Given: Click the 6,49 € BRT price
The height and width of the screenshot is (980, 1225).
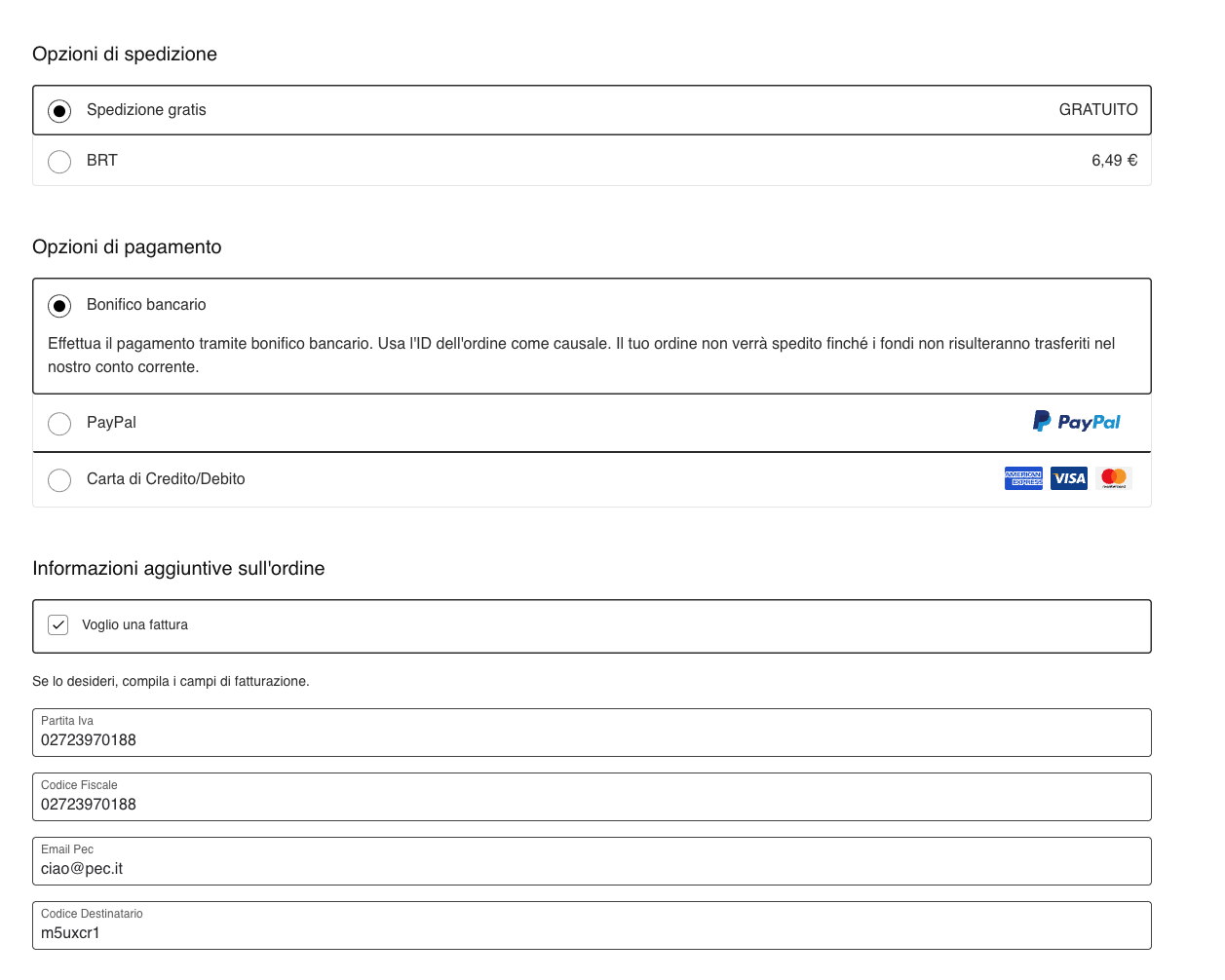Looking at the screenshot, I should pos(1114,161).
